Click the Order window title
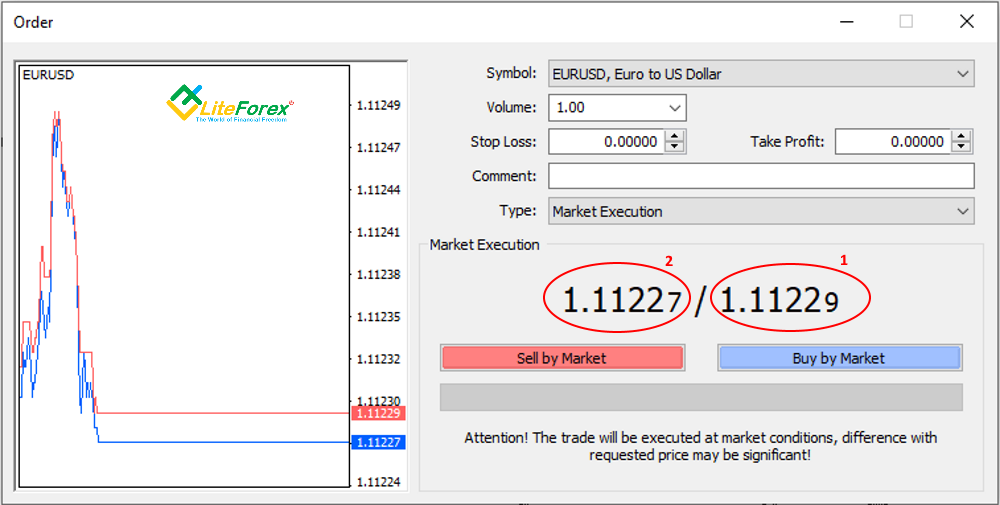The width and height of the screenshot is (1000, 505). tap(34, 22)
